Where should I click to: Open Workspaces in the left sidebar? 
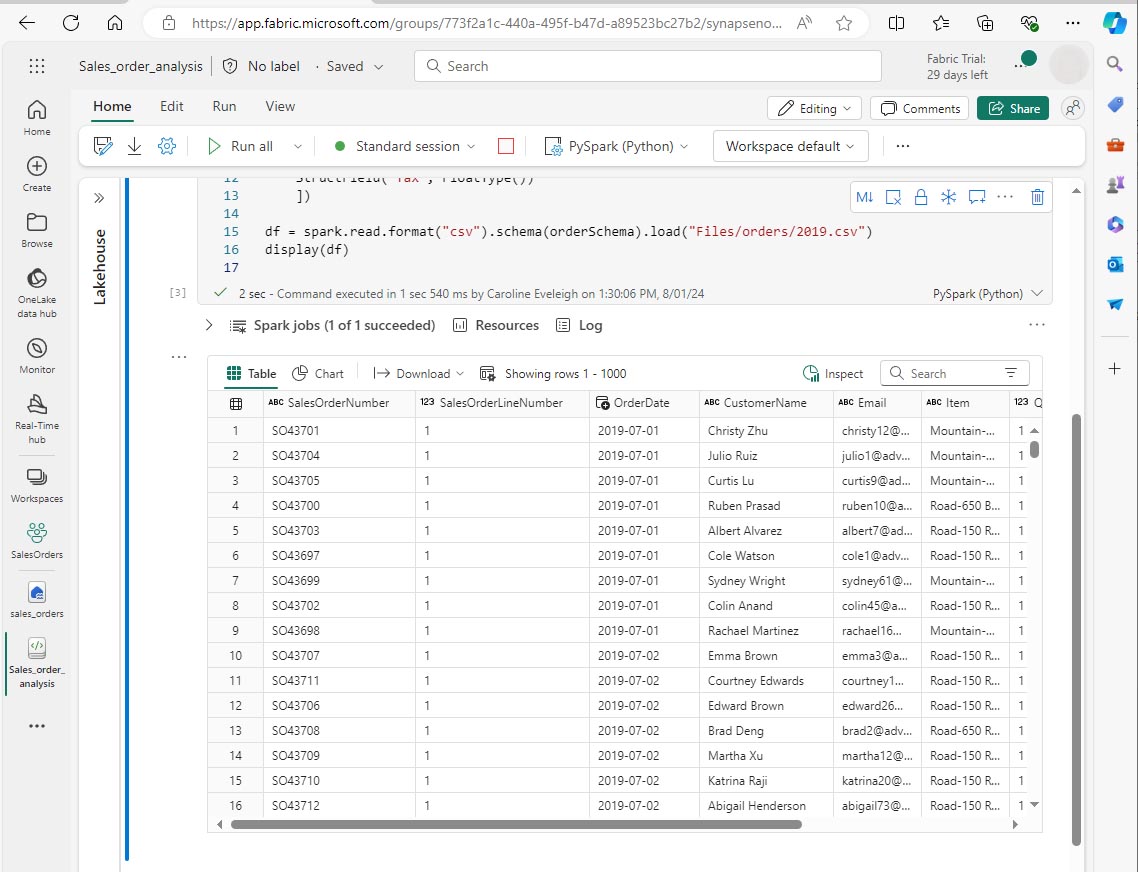point(37,485)
